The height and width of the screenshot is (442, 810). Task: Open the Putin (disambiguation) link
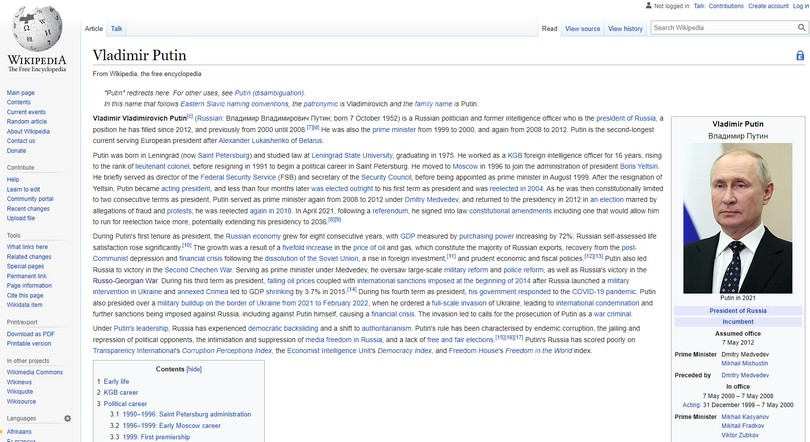(x=270, y=92)
